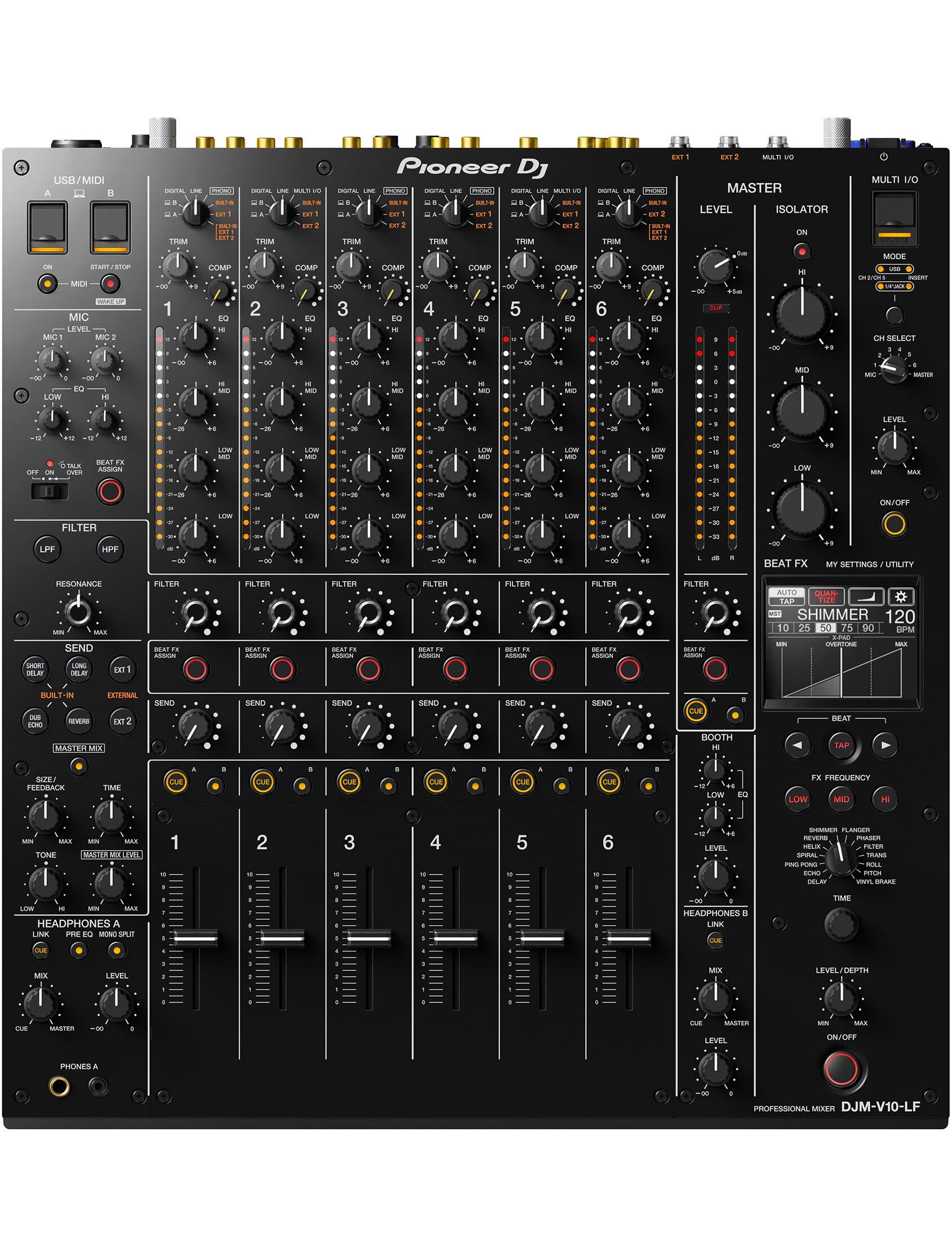This screenshot has height=1246, width=952.
Task: Toggle the Multi I/O ON/OFF button
Action: 893,524
